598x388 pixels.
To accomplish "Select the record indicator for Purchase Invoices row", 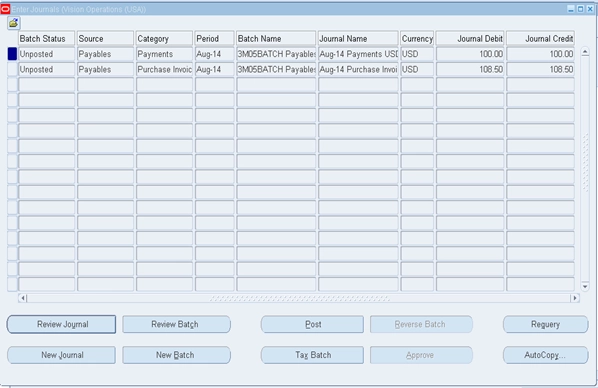I will coord(12,69).
